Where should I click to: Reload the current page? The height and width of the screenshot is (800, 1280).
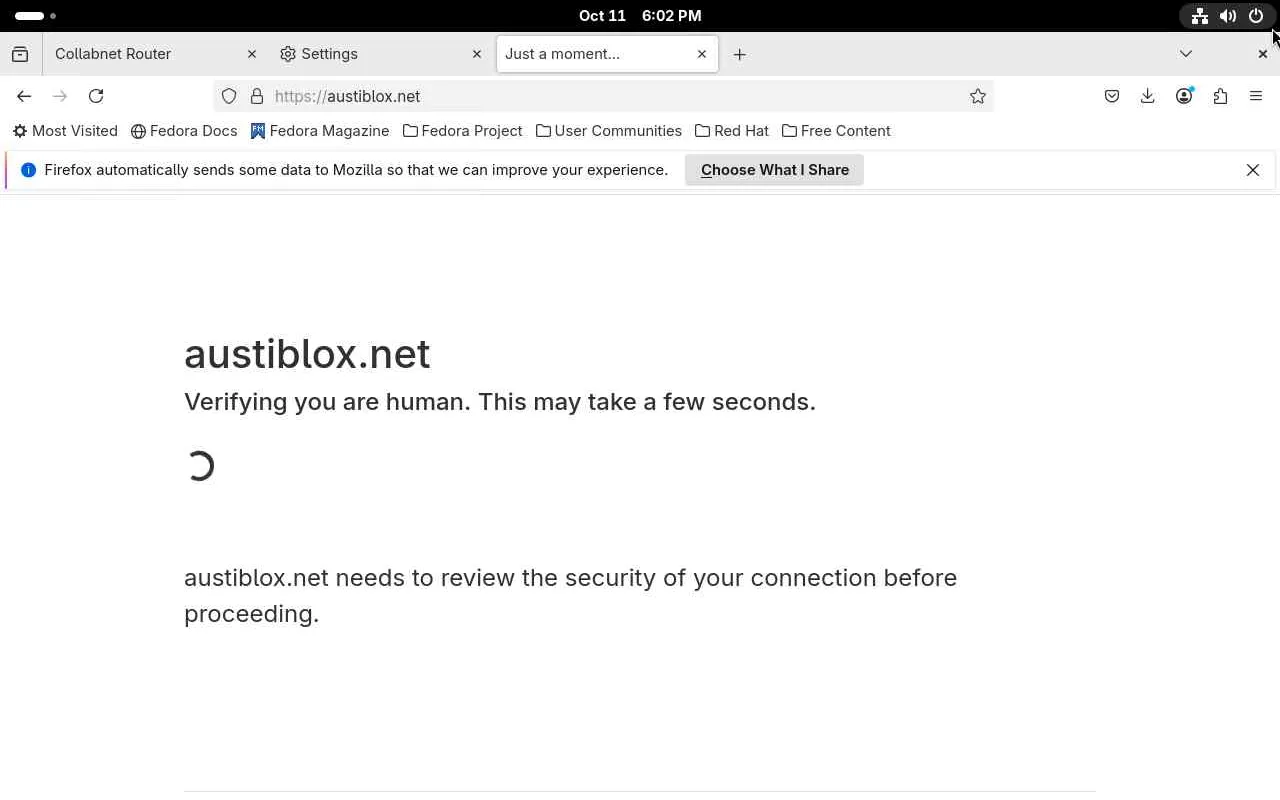tap(96, 96)
